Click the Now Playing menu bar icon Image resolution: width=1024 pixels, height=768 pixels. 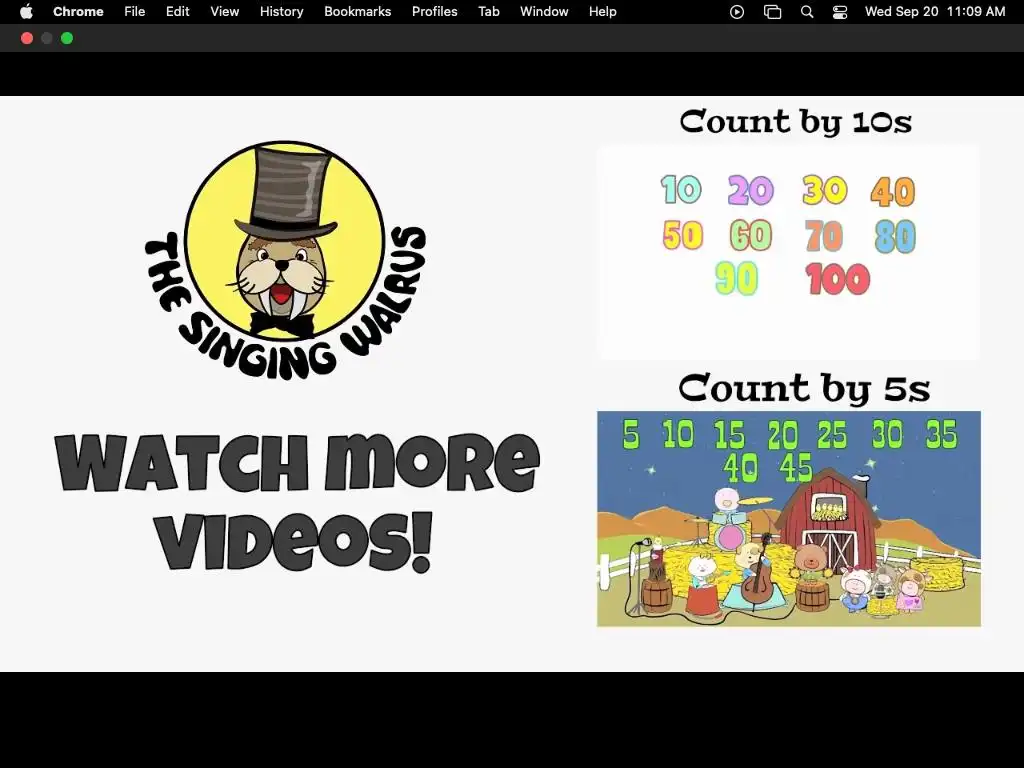(737, 12)
